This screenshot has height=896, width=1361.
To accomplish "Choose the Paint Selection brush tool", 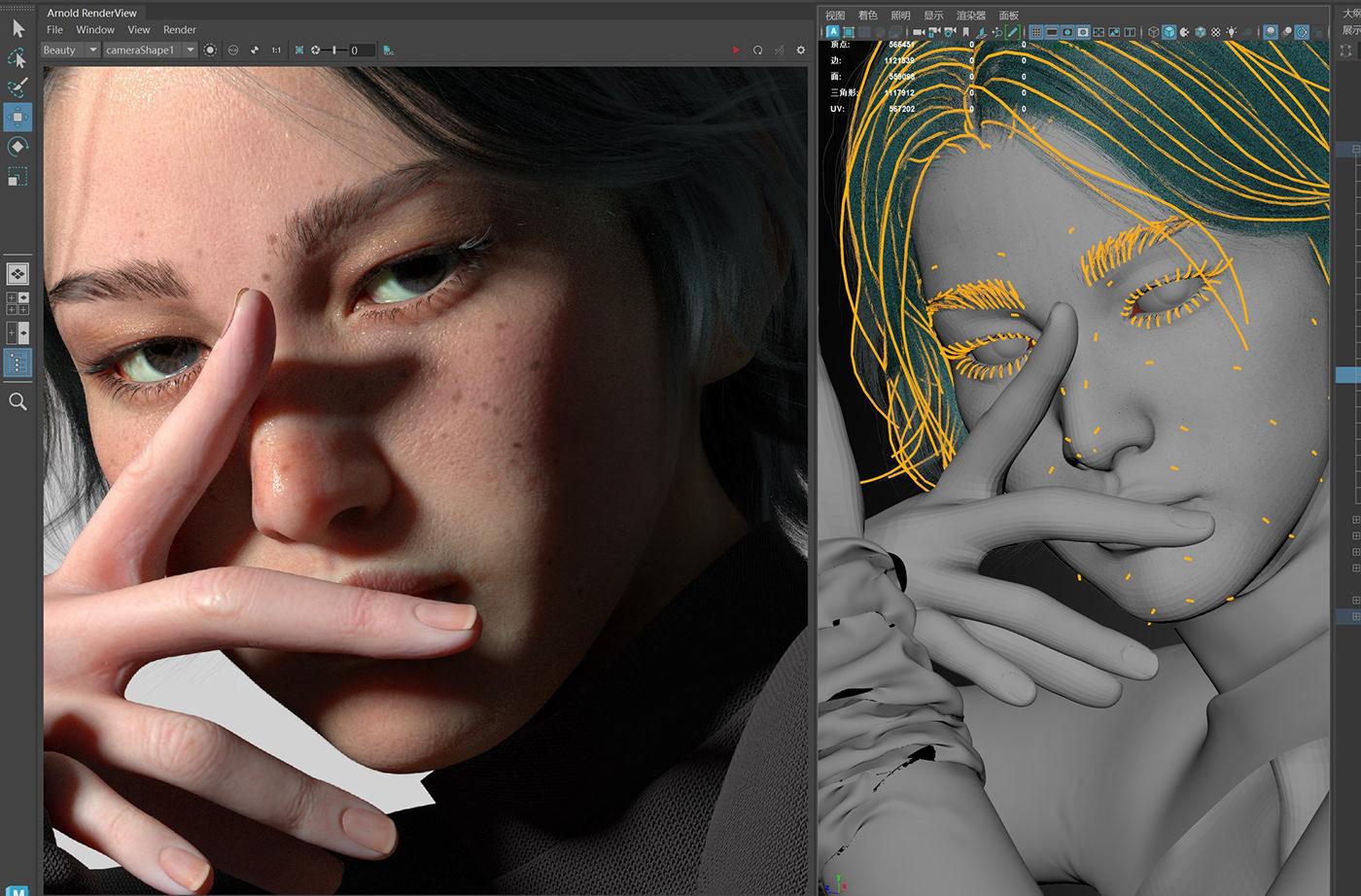I will 17,87.
